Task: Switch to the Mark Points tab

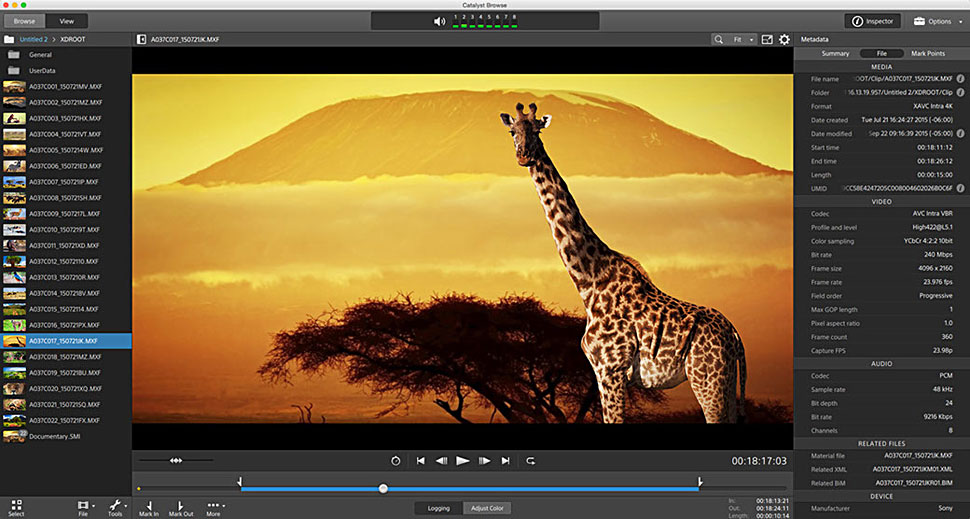Action: pos(927,53)
